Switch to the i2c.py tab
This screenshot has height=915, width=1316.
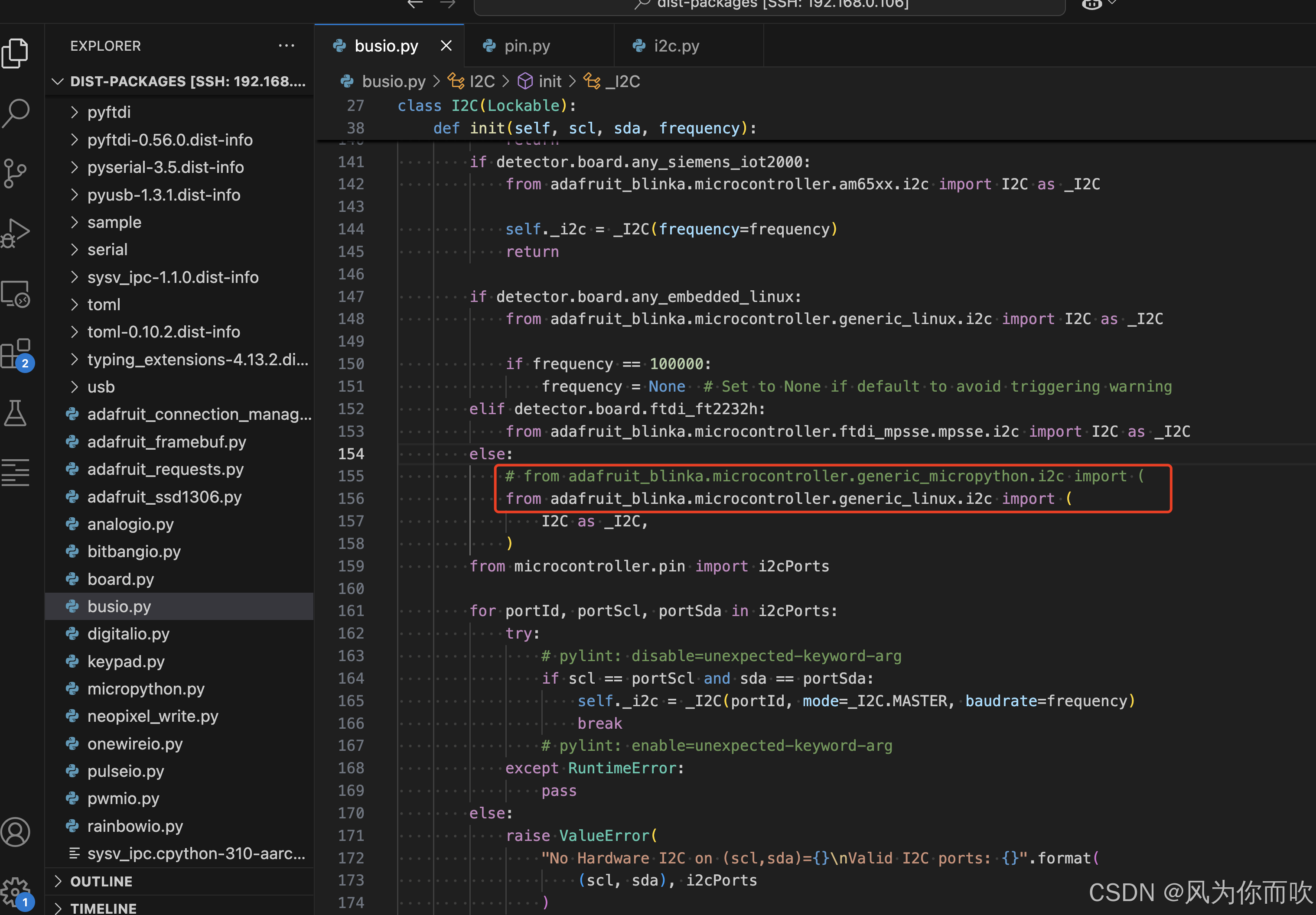[x=676, y=46]
